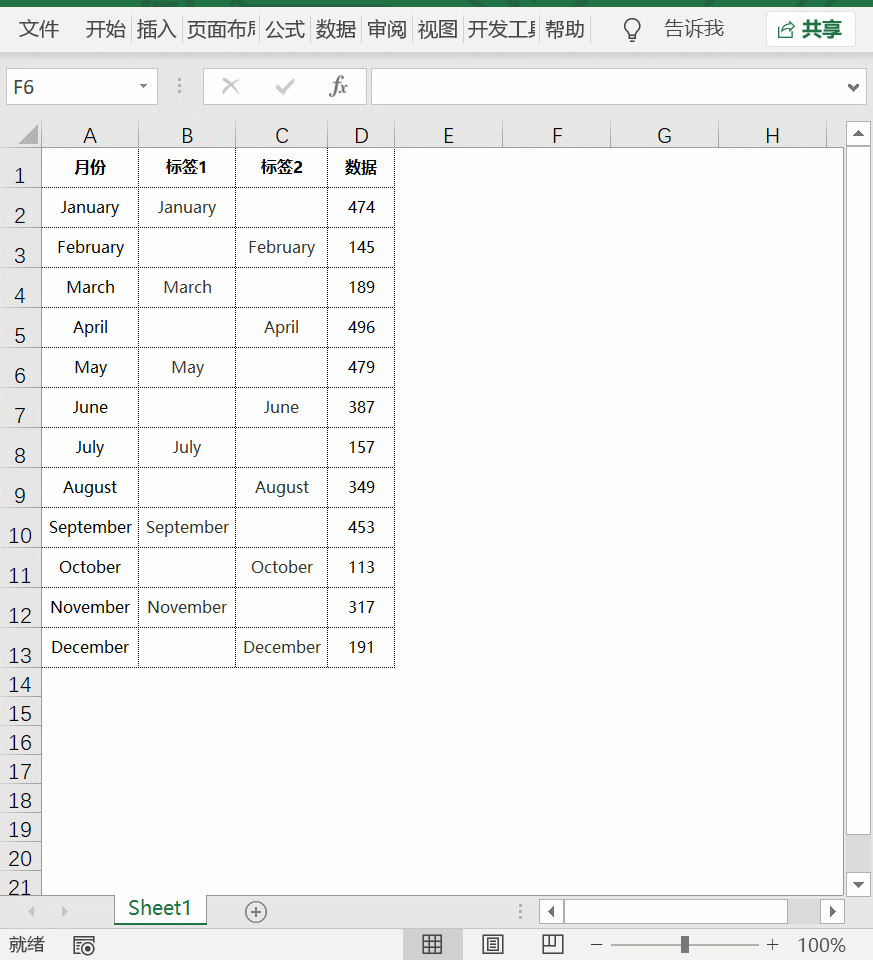Go to previous sheet tab arrow
Image resolution: width=873 pixels, height=960 pixels.
coord(31,912)
